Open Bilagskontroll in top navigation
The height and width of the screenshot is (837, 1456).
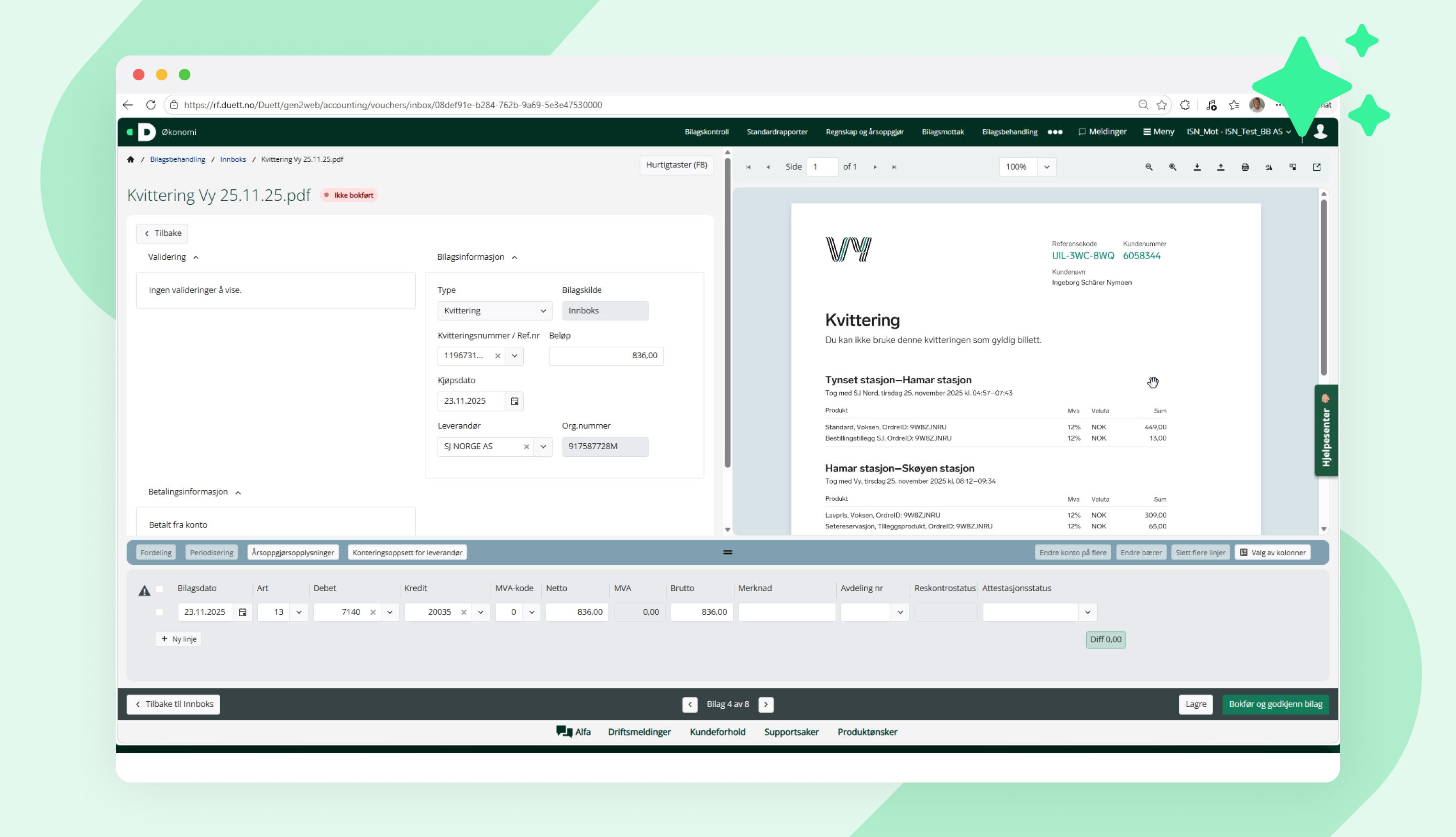(x=706, y=132)
